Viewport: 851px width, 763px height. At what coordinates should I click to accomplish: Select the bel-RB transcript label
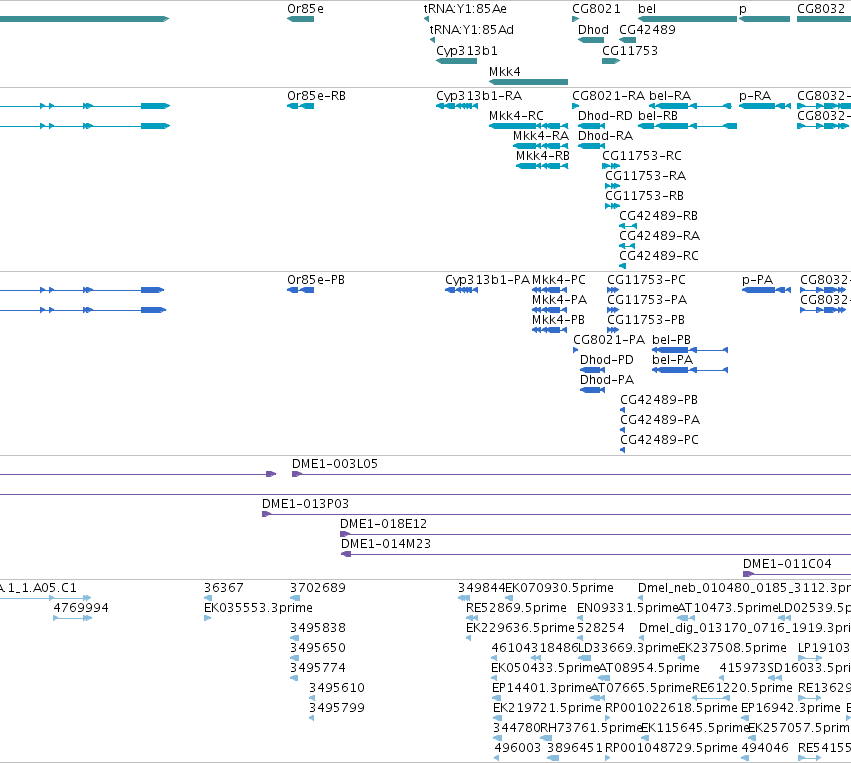click(x=658, y=116)
